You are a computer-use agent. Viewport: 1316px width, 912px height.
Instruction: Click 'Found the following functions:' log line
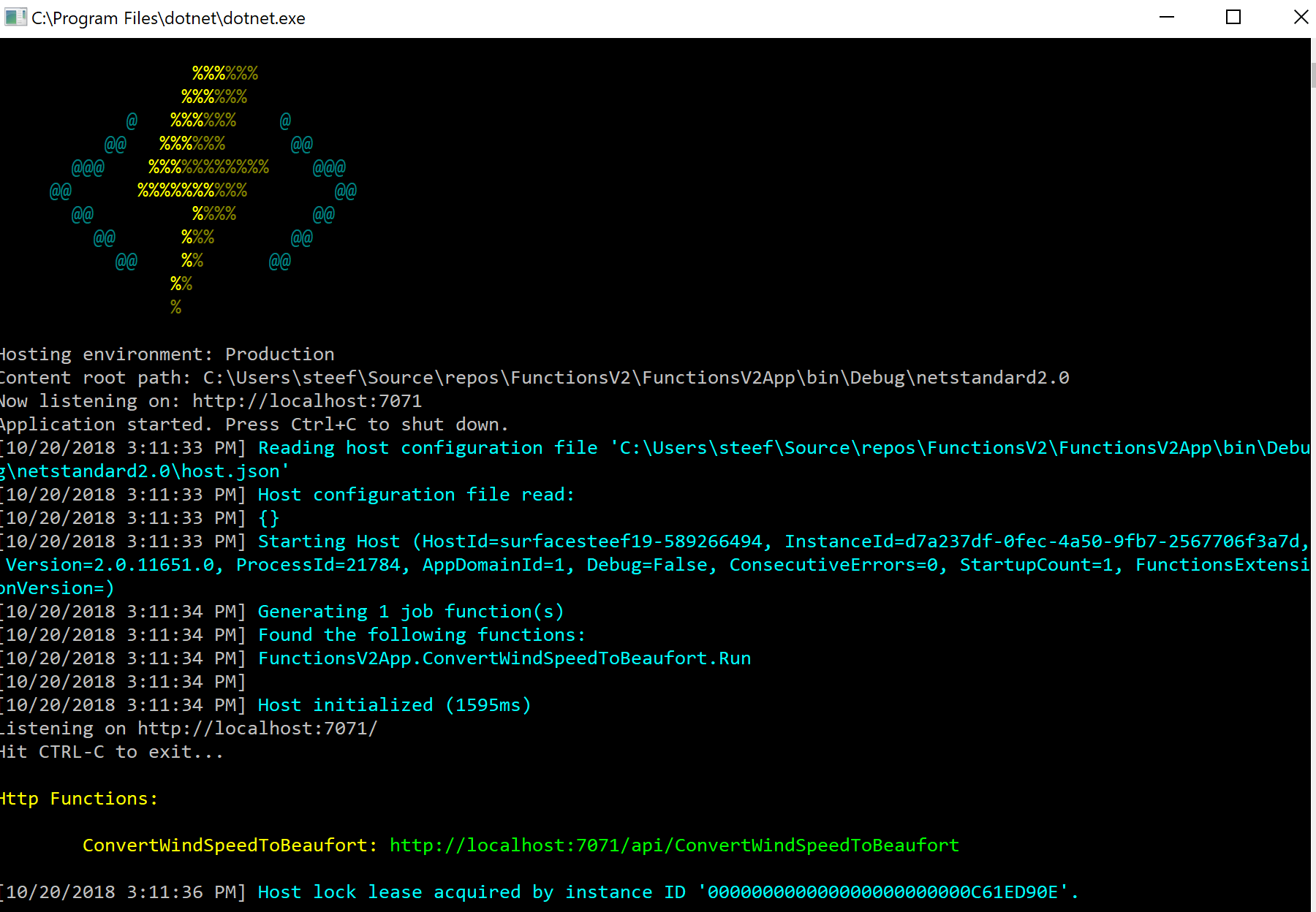click(x=421, y=635)
